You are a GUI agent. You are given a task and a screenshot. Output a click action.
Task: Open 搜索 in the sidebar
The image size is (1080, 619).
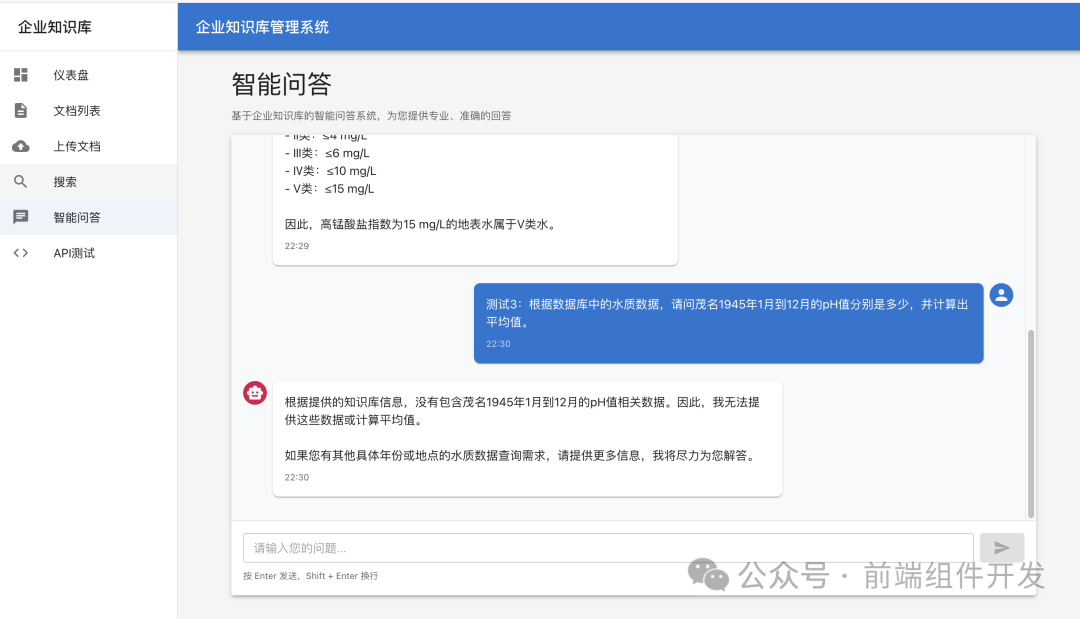coord(88,182)
